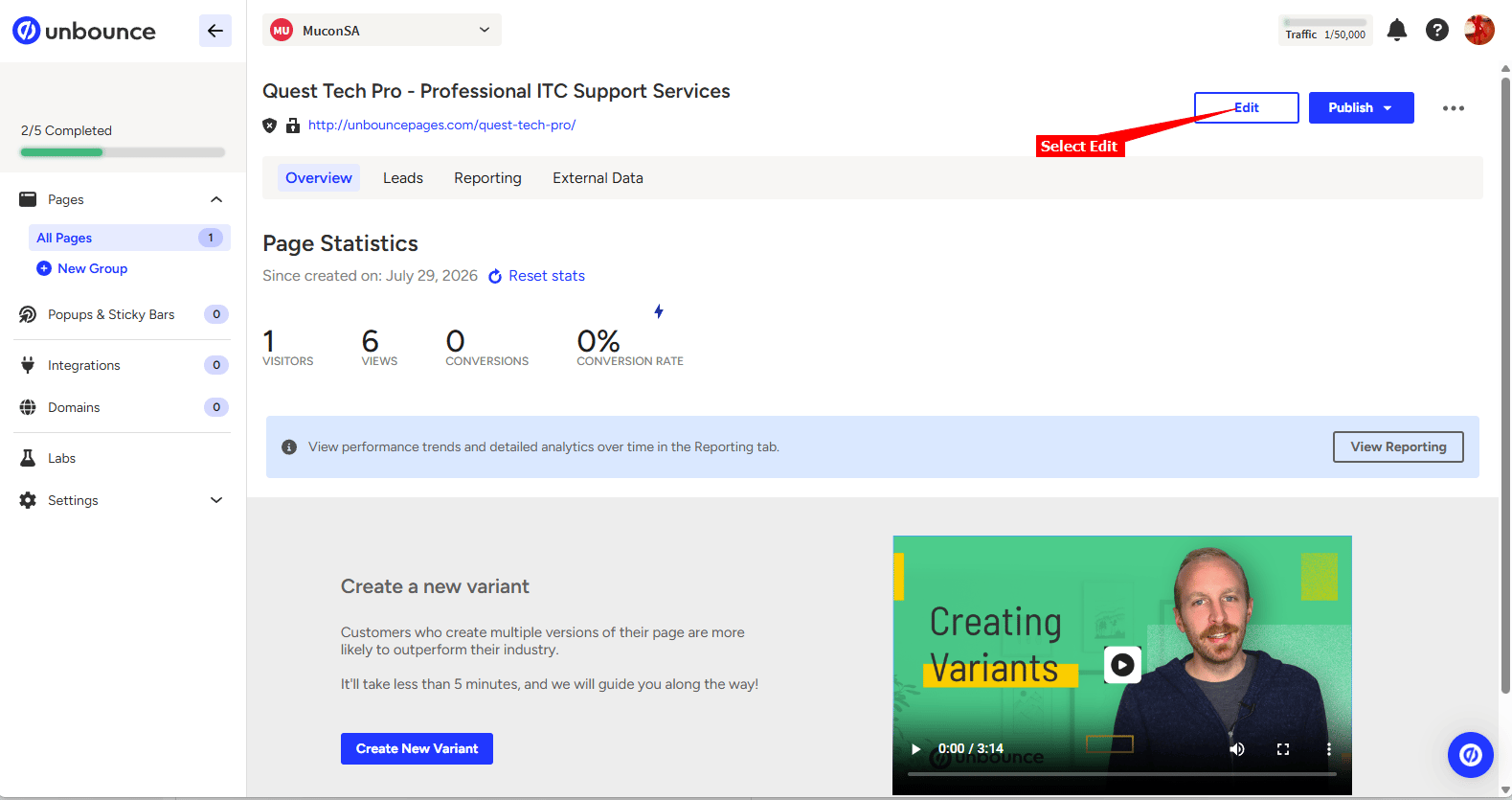This screenshot has height=800, width=1512.
Task: Click the Labs flask icon
Action: point(28,458)
